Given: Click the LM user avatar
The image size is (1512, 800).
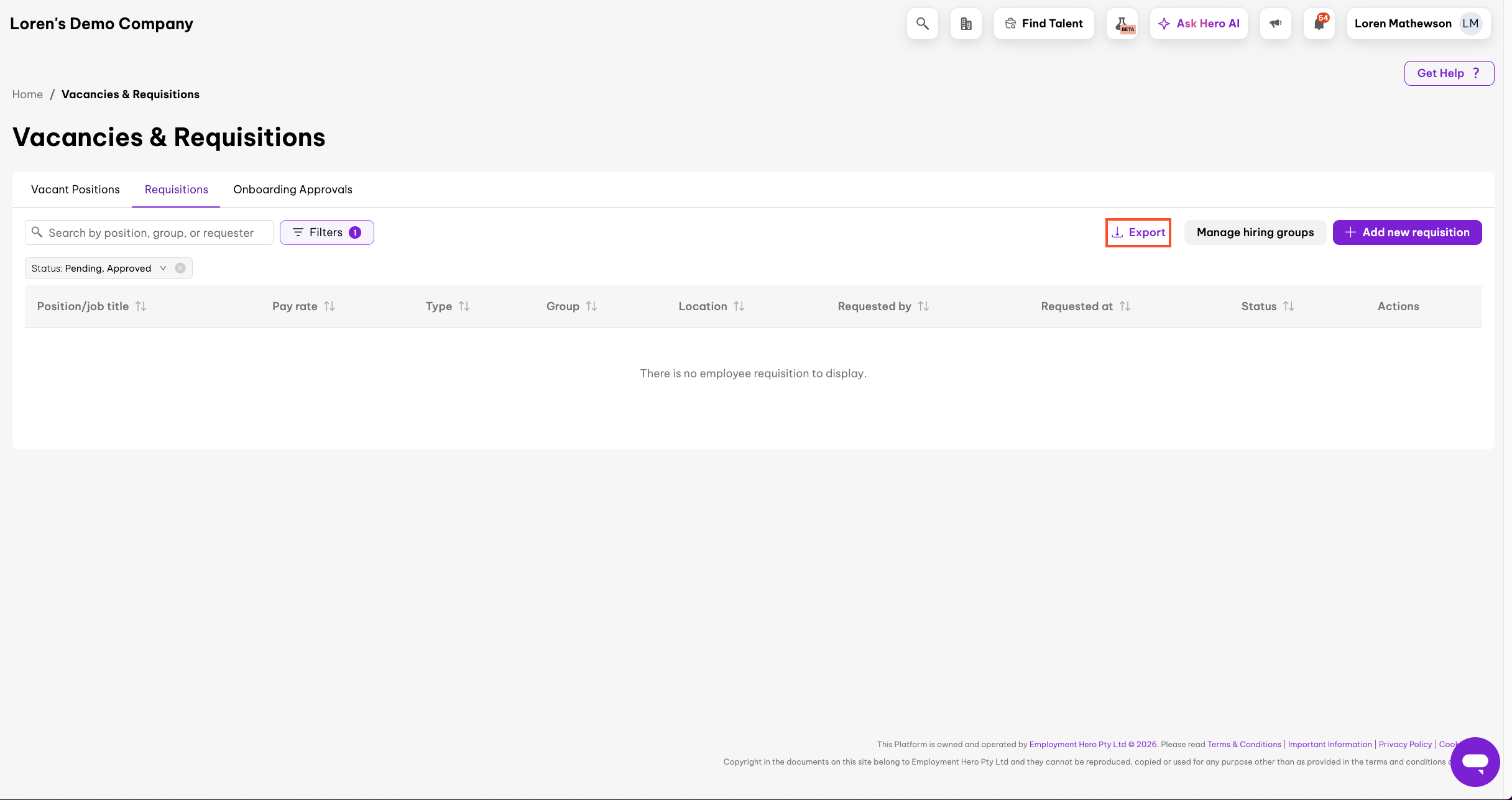Looking at the screenshot, I should (x=1470, y=24).
